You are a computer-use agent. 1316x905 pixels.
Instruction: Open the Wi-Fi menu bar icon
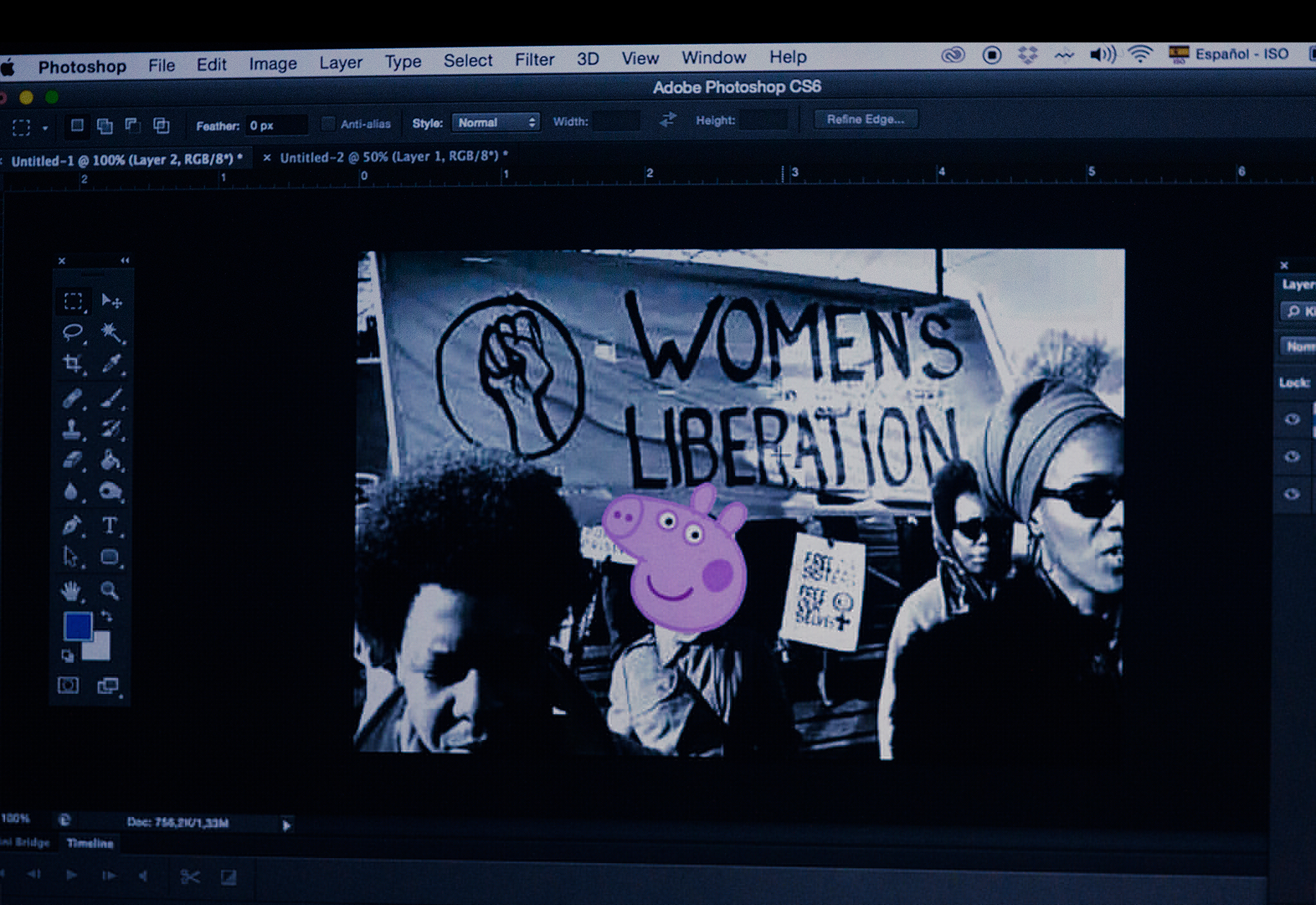click(1140, 55)
